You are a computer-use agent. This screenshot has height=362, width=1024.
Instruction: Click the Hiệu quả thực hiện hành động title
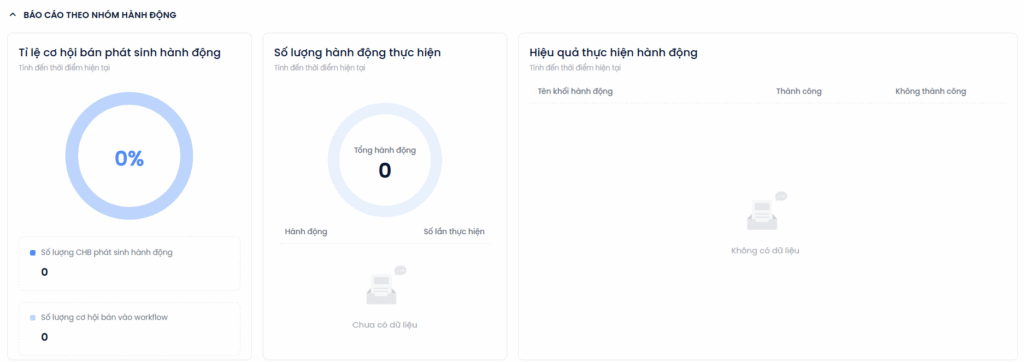tap(613, 53)
